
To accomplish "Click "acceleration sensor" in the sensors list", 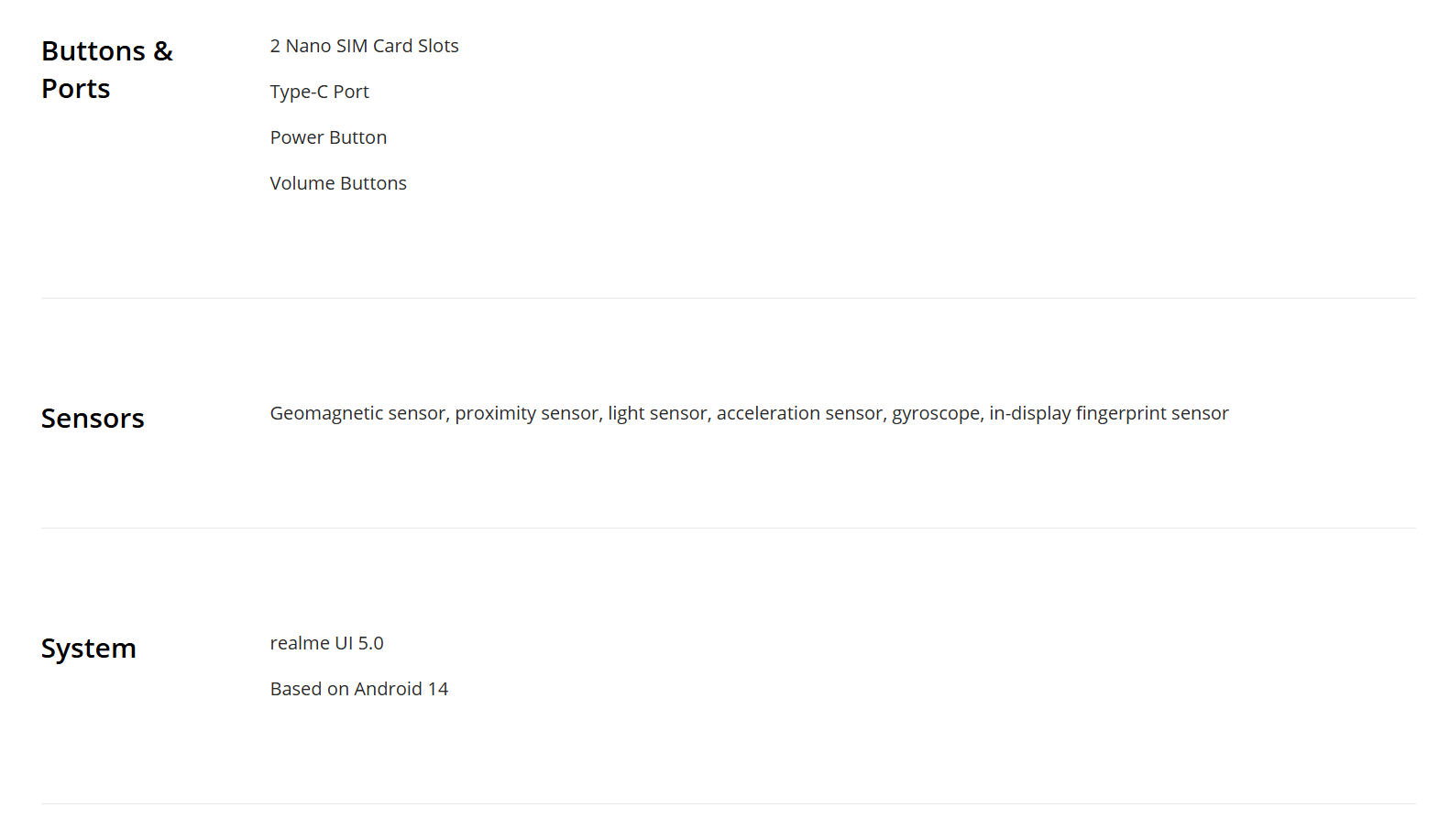I will coord(800,413).
